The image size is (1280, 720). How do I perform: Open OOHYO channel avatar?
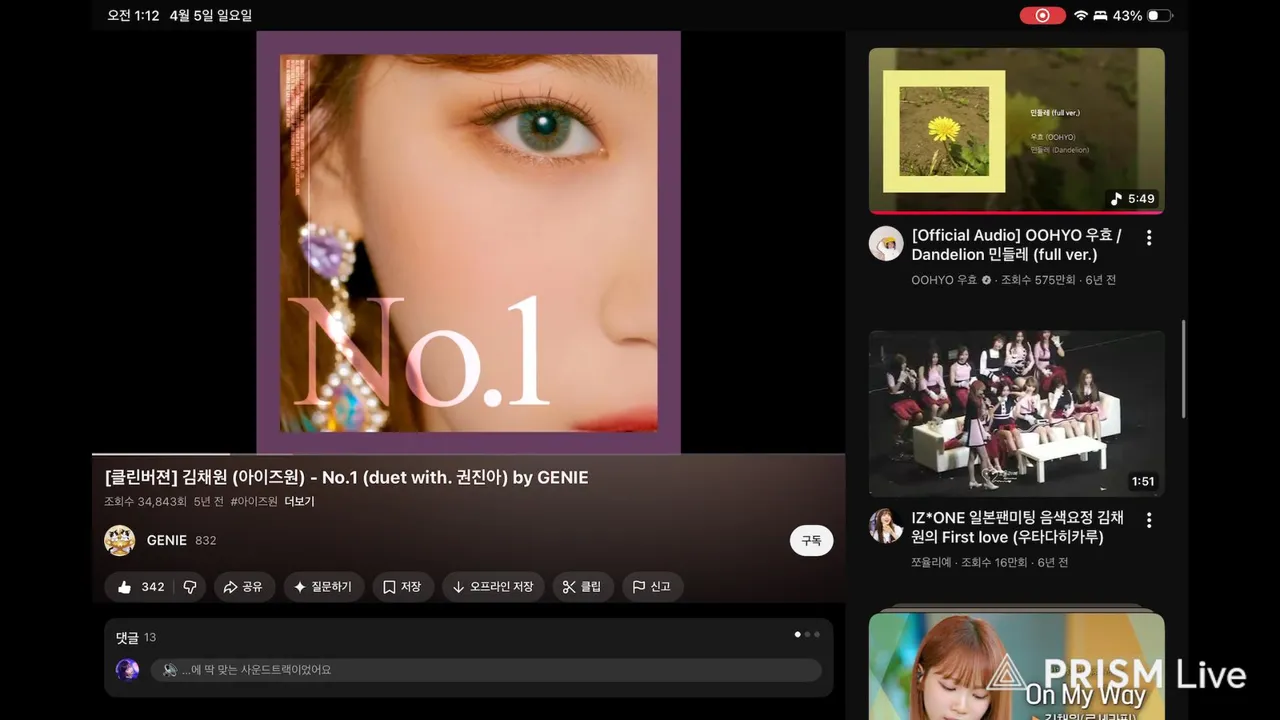886,243
